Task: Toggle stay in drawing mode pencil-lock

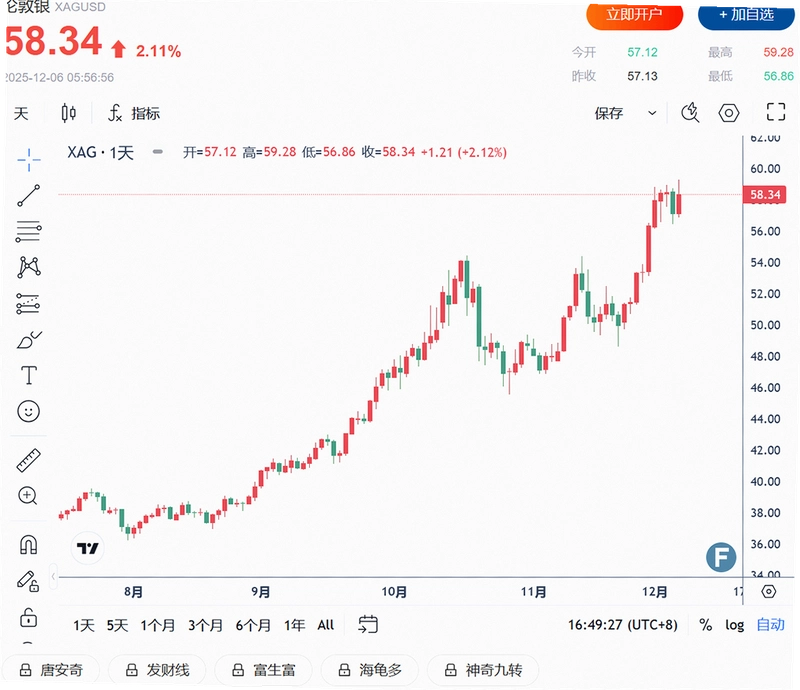Action: pos(29,581)
